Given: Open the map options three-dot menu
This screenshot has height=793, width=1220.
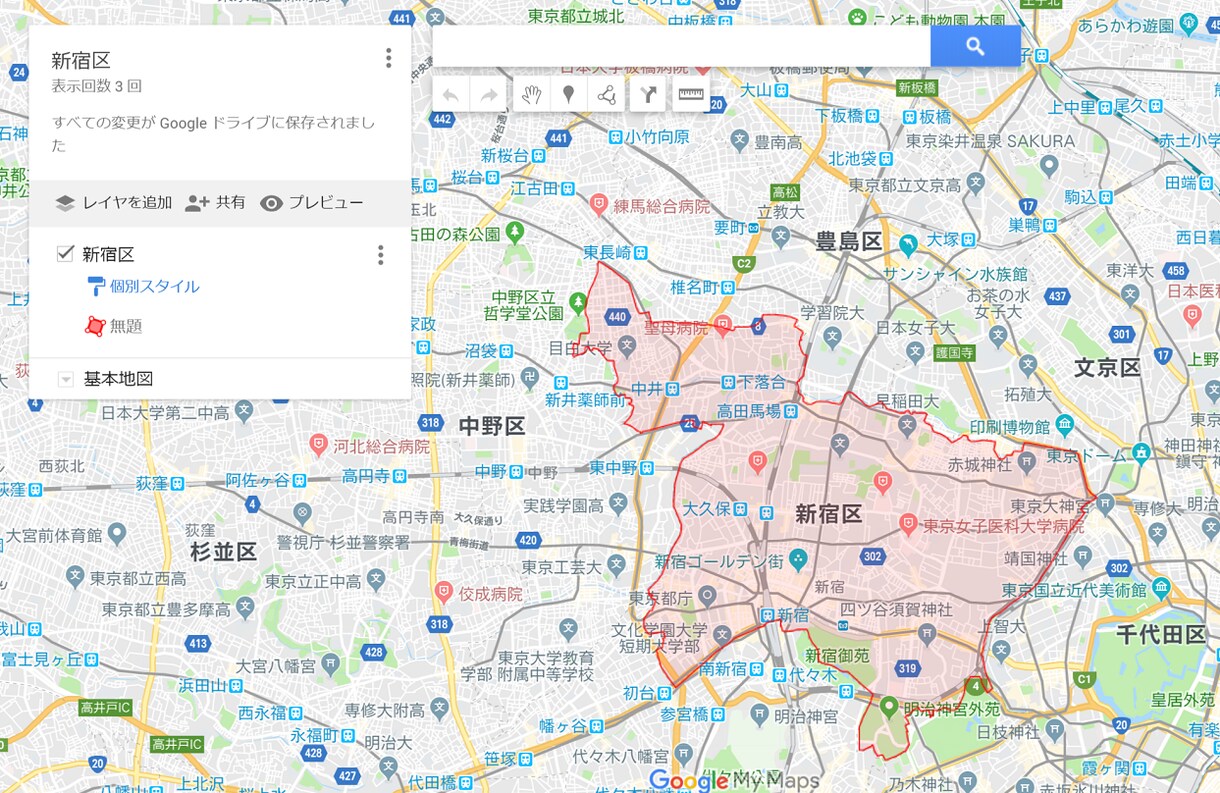Looking at the screenshot, I should tap(389, 59).
